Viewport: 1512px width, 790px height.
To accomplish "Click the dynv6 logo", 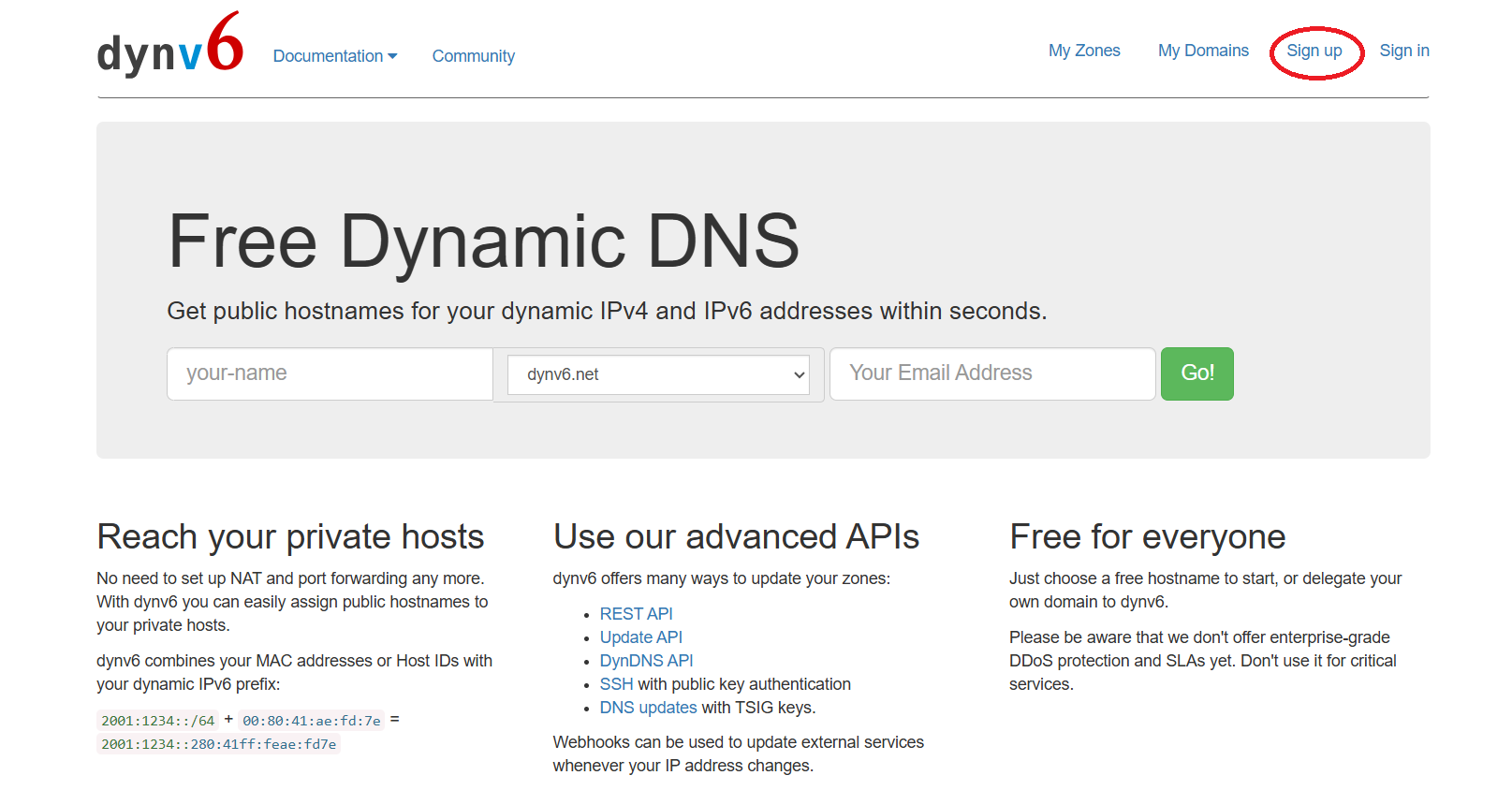I will coord(169,47).
